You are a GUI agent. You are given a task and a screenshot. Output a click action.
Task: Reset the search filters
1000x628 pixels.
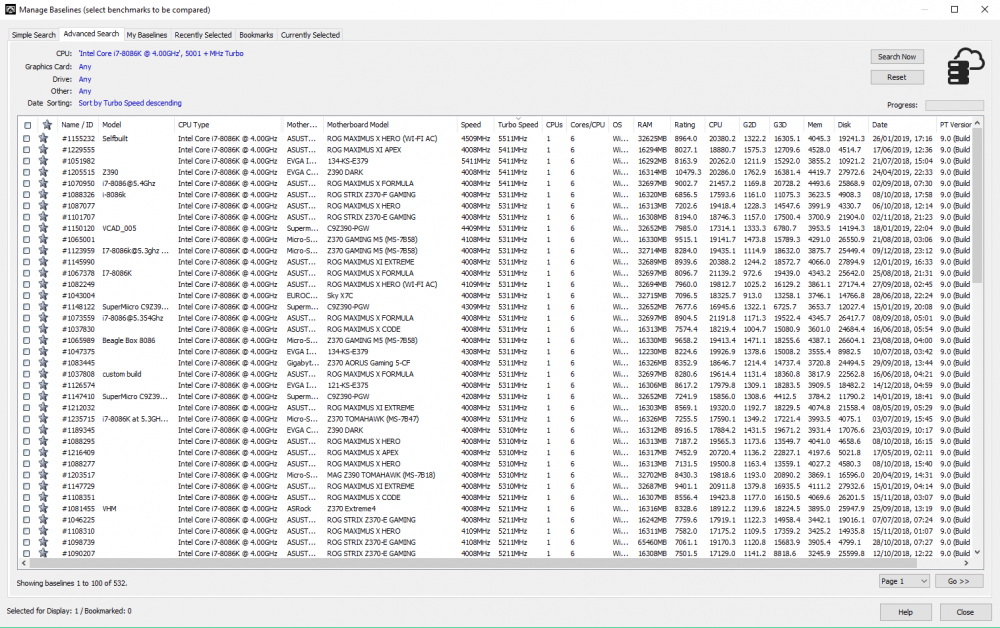pos(896,76)
